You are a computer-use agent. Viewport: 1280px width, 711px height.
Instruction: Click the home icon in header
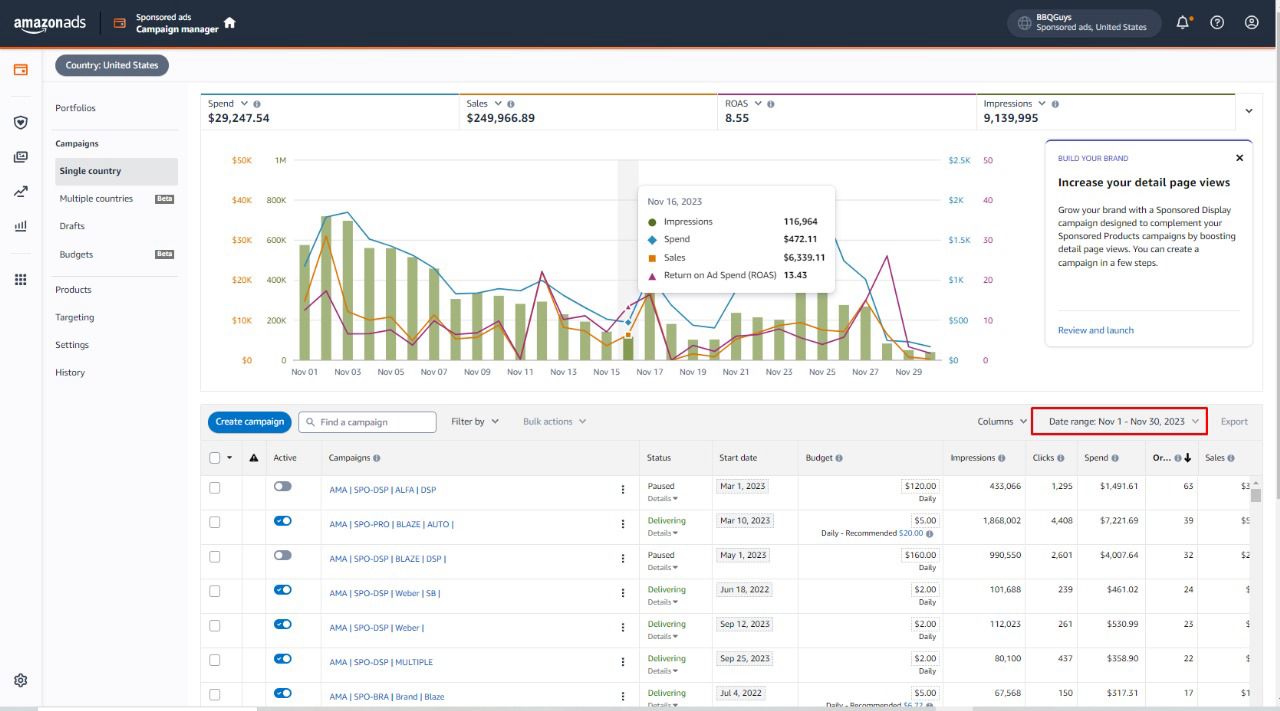230,22
